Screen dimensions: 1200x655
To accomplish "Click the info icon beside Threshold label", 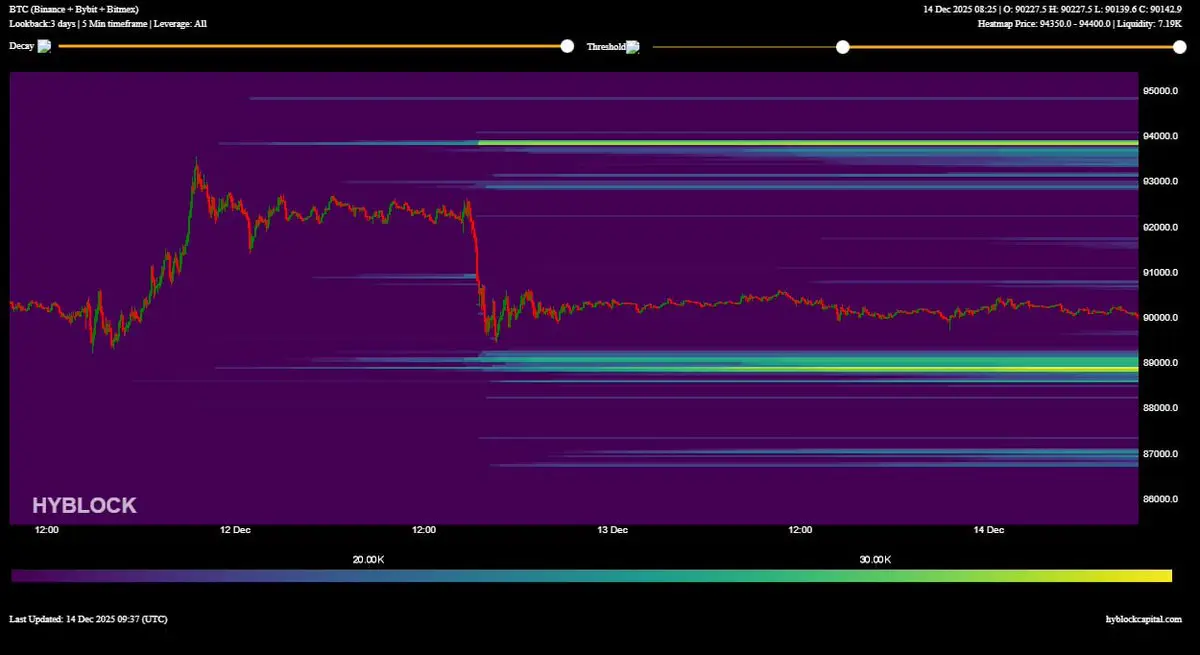I will pyautogui.click(x=632, y=47).
